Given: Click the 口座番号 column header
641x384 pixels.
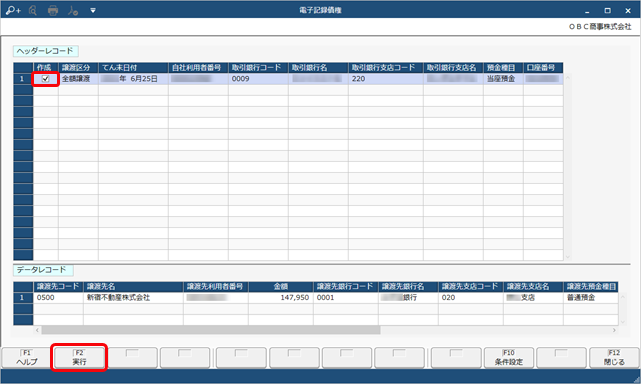Looking at the screenshot, I should [543, 68].
